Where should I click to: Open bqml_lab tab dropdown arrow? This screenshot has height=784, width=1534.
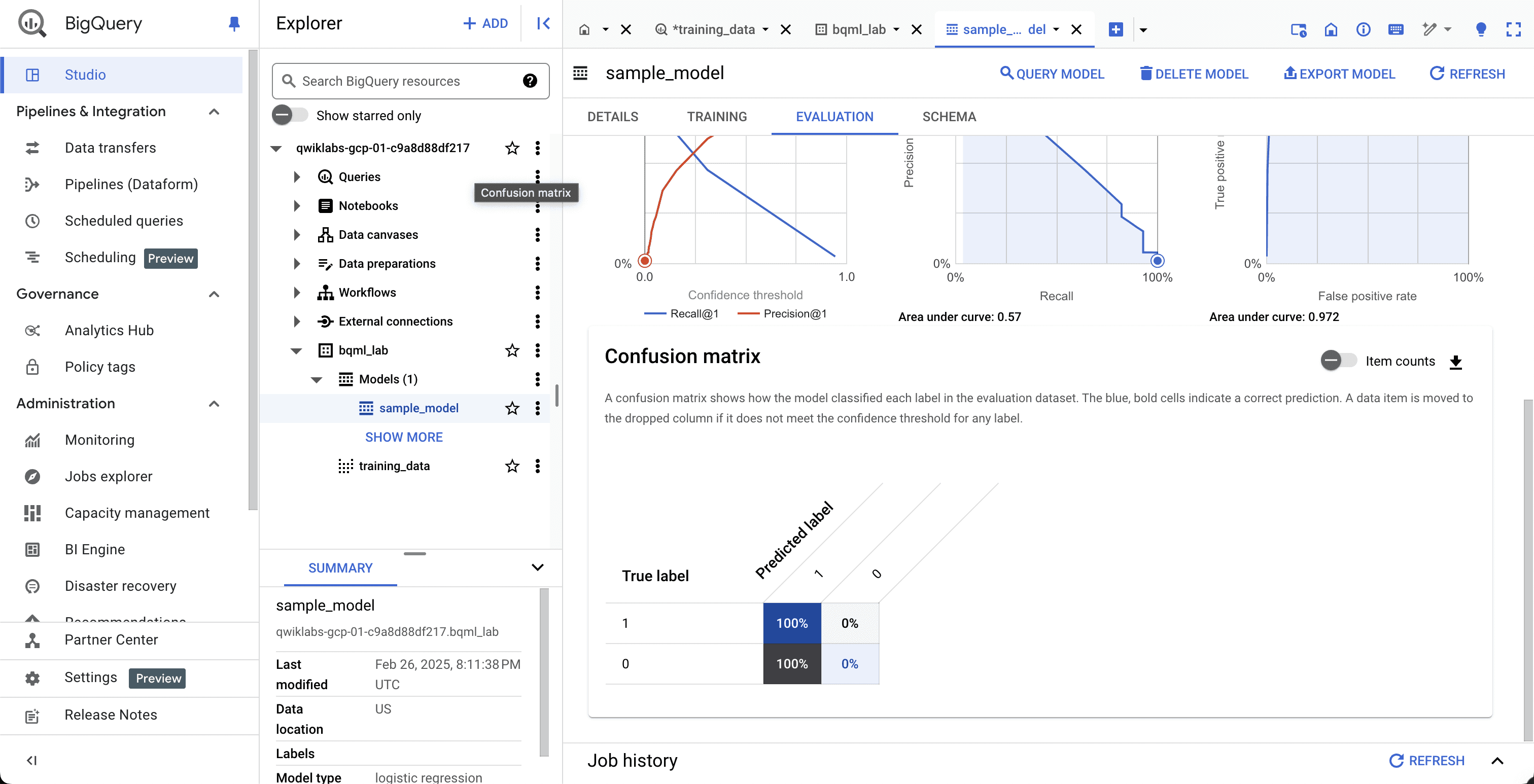coord(896,29)
